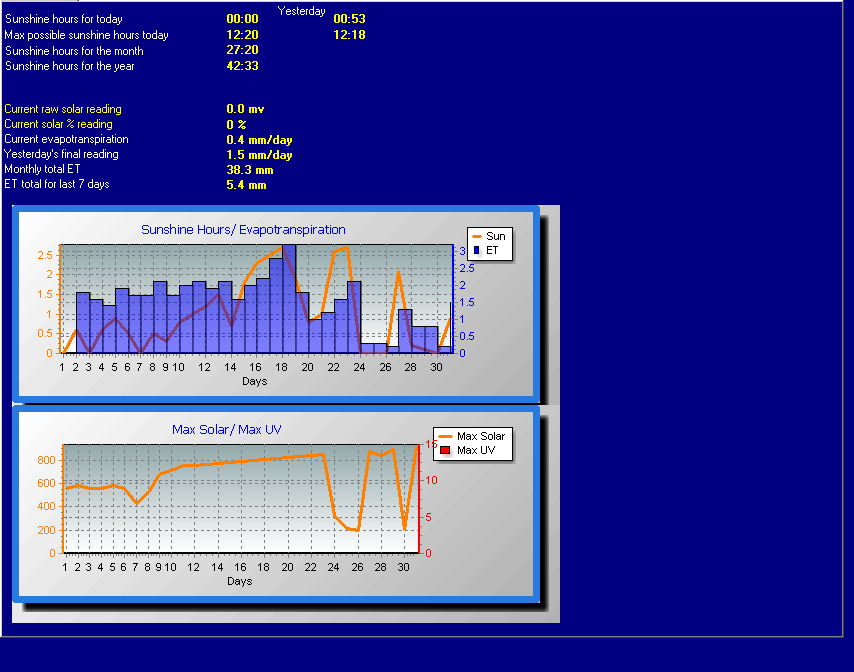Screen dimensions: 854x672
Task: Click the evapotranspiration value 0.4 mm/day
Action: tap(259, 140)
